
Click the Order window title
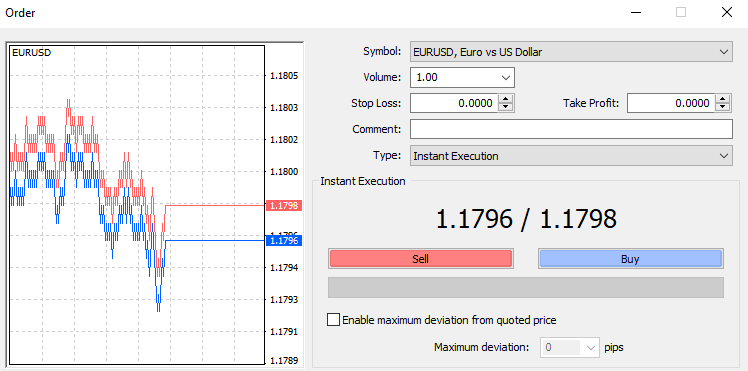[x=20, y=13]
